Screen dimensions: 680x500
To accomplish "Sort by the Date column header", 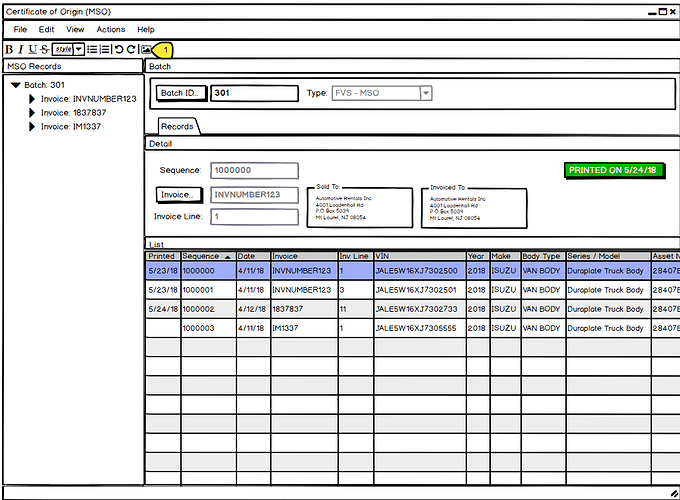I will 253,256.
